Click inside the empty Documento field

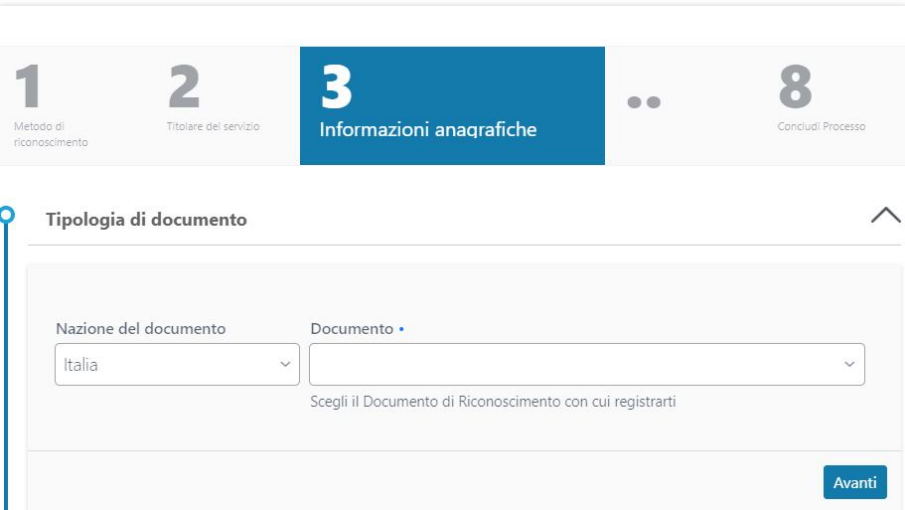(x=570, y=365)
